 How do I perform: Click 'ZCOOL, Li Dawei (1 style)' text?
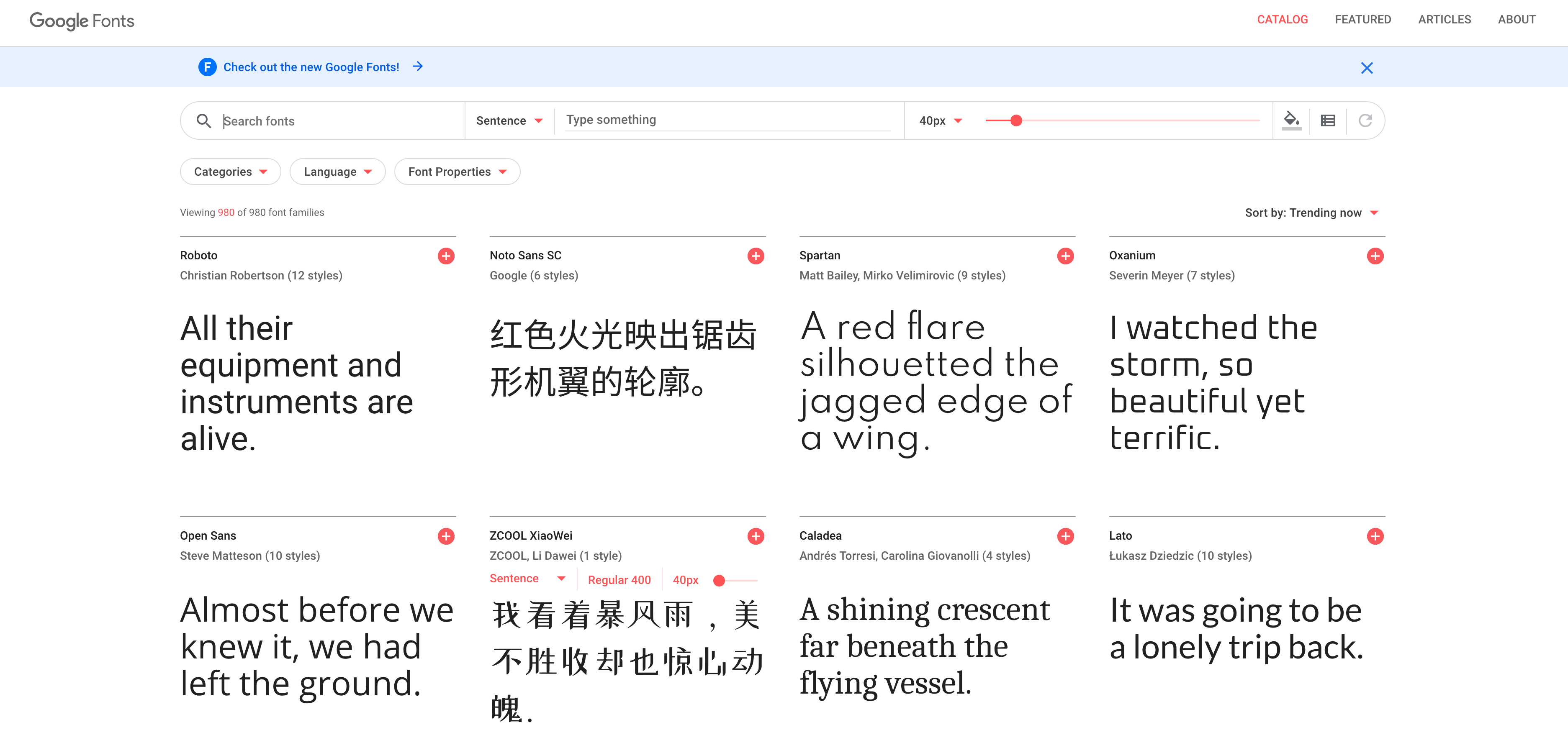pos(555,556)
